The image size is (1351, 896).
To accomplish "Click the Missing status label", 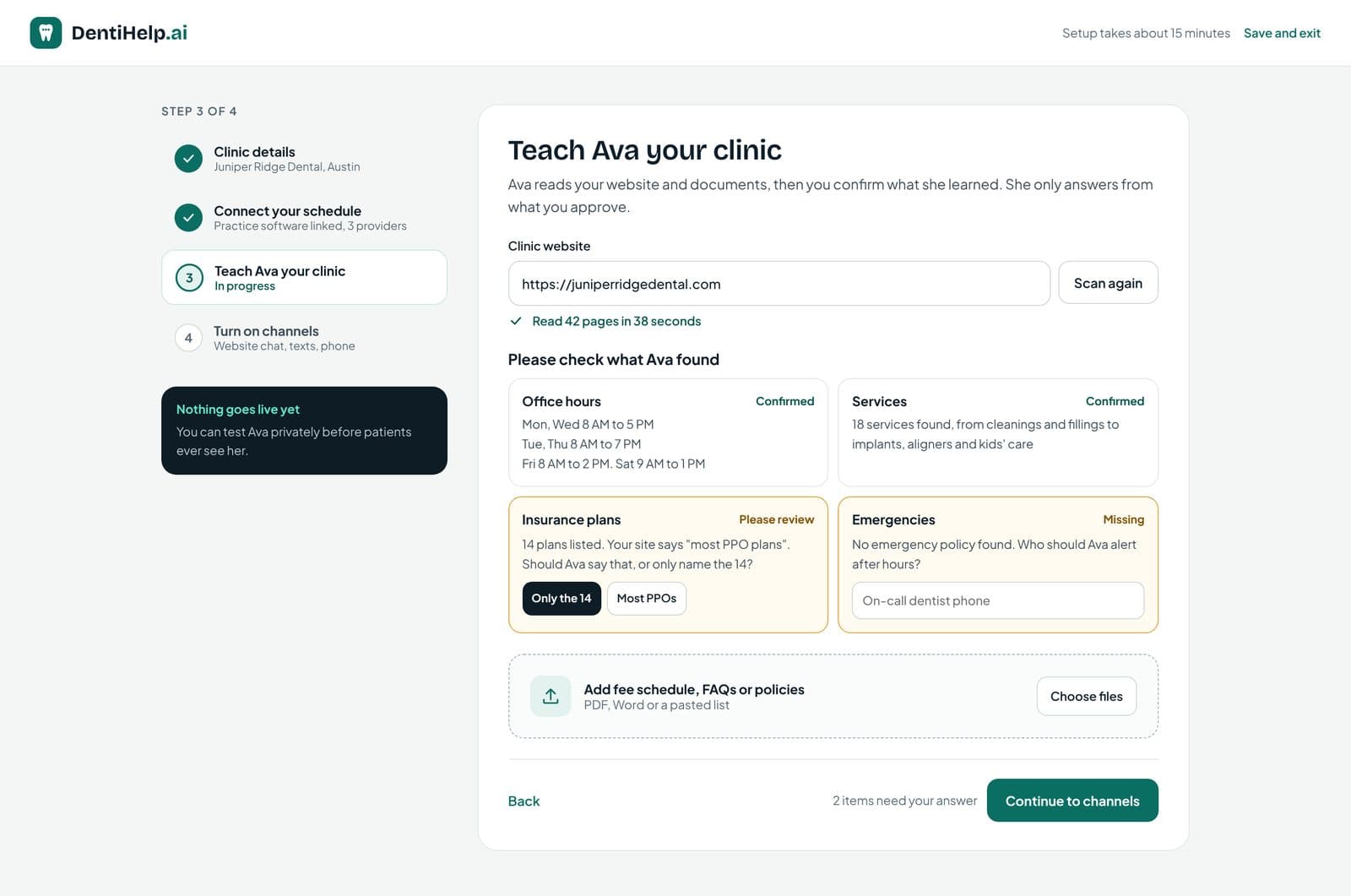I will (x=1123, y=519).
